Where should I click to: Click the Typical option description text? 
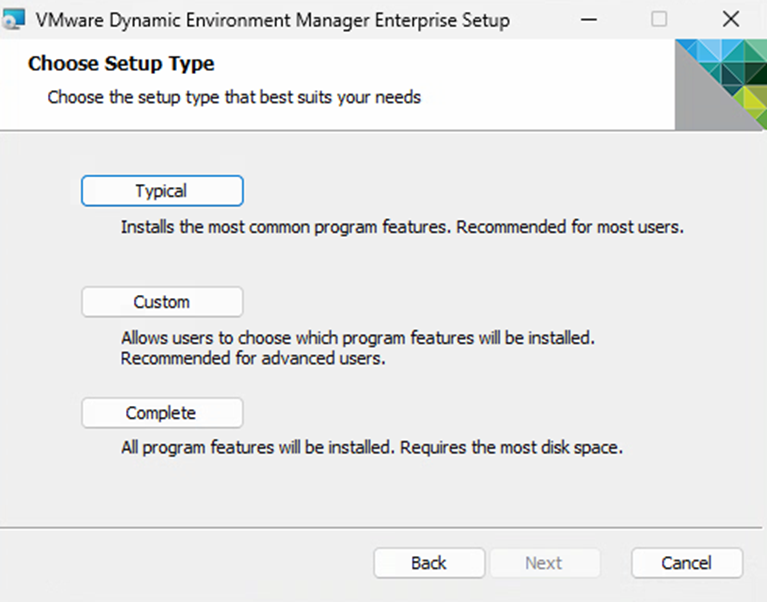[402, 227]
